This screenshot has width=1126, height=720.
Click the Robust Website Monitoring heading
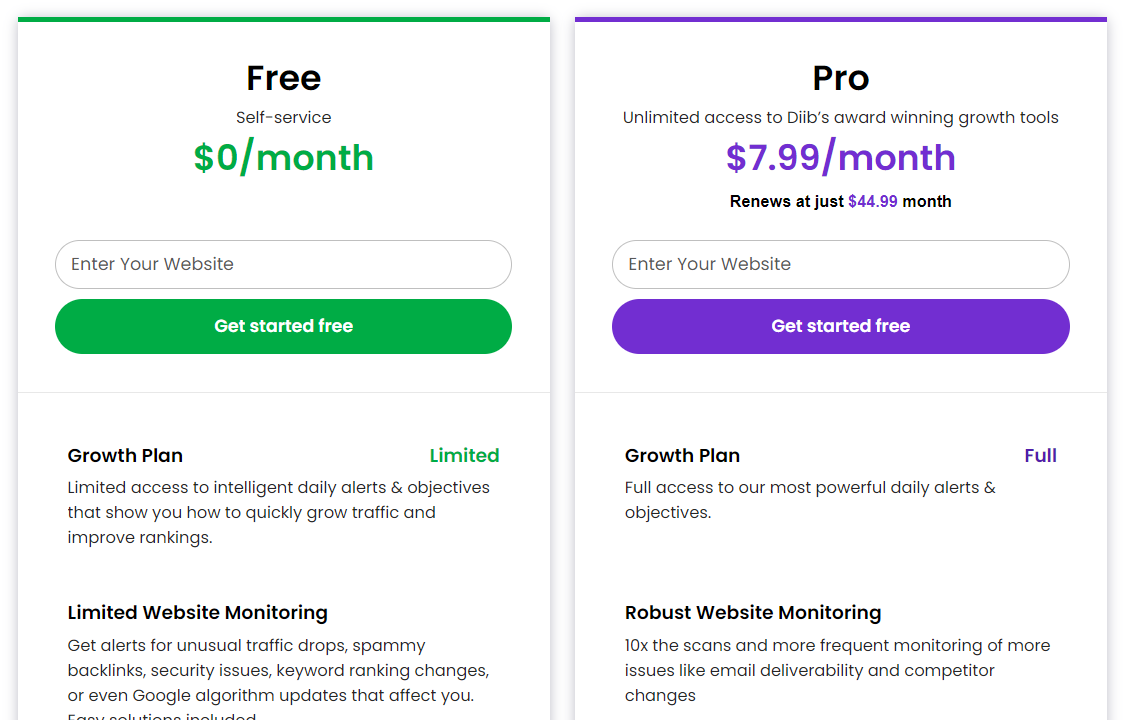[x=753, y=613]
